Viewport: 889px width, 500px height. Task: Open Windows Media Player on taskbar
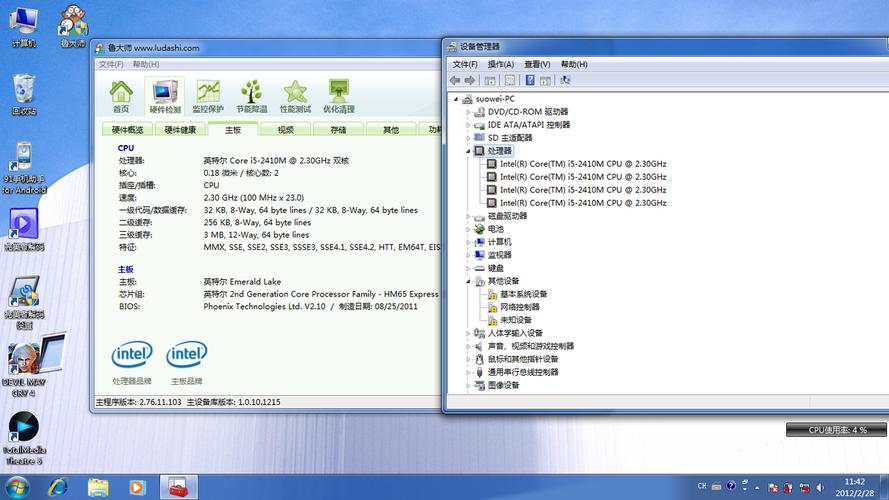coord(137,488)
